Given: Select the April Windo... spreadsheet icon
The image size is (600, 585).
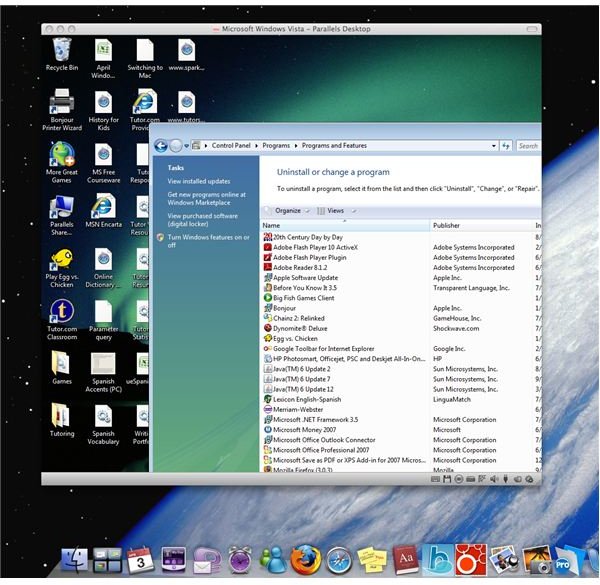Looking at the screenshot, I should [103, 59].
